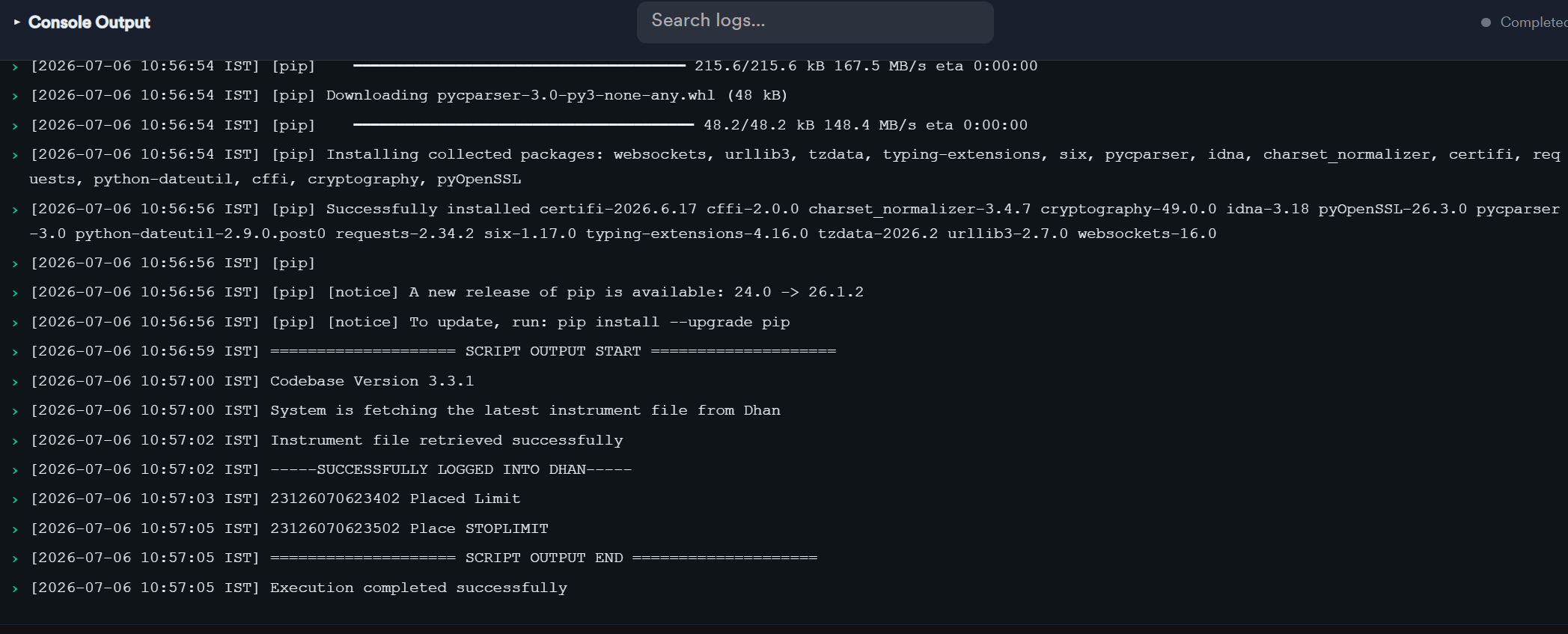Viewport: 1568px width, 634px height.
Task: Click the chevron beside 'Installing collected packages'
Action: click(x=15, y=155)
